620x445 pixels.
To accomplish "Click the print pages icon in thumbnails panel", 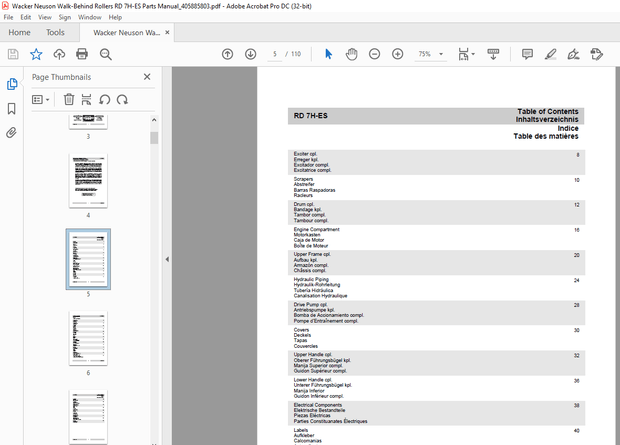I will click(x=86, y=99).
